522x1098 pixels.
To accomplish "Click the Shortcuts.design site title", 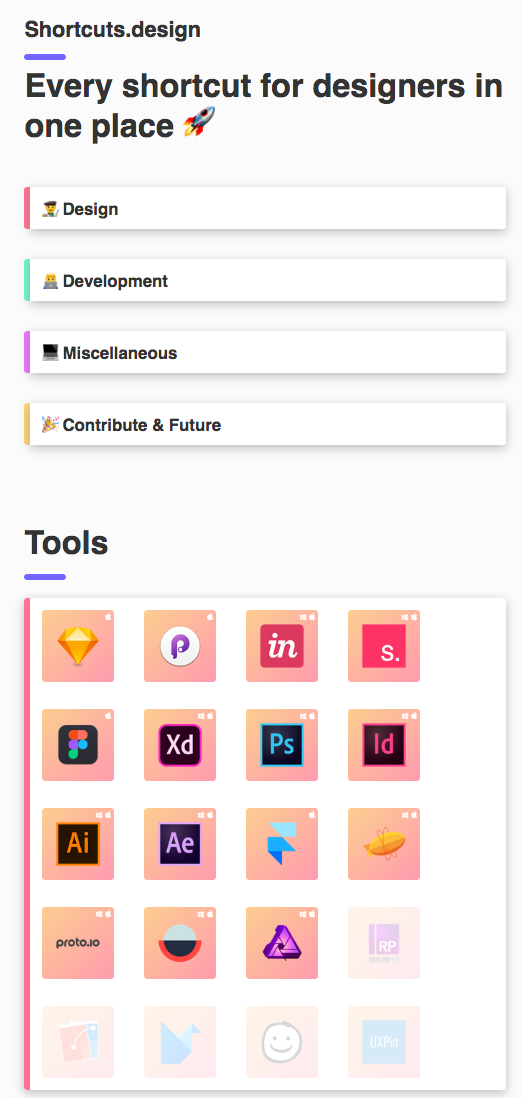I will 113,29.
